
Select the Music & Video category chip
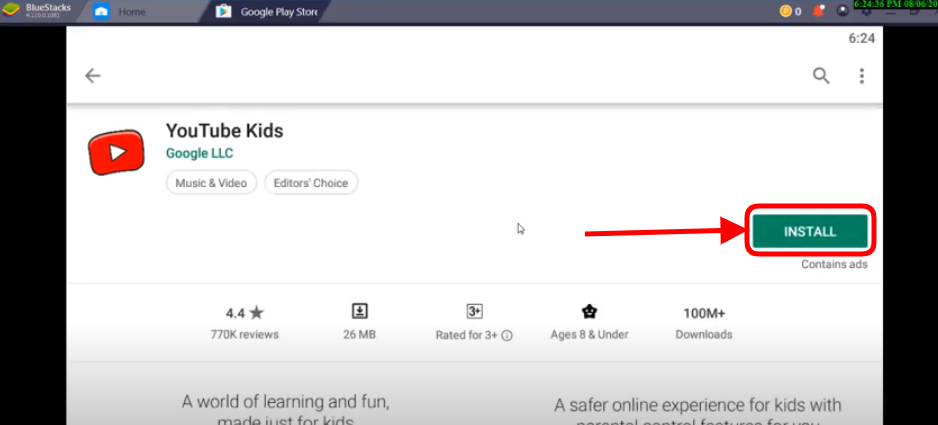[x=211, y=183]
